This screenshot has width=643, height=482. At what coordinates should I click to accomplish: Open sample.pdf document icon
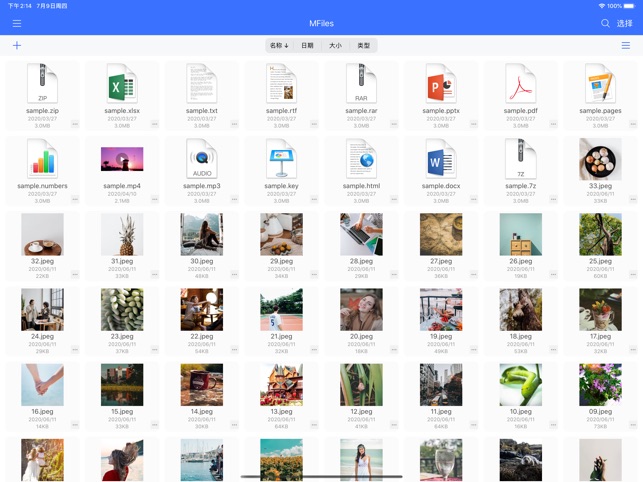(x=521, y=85)
